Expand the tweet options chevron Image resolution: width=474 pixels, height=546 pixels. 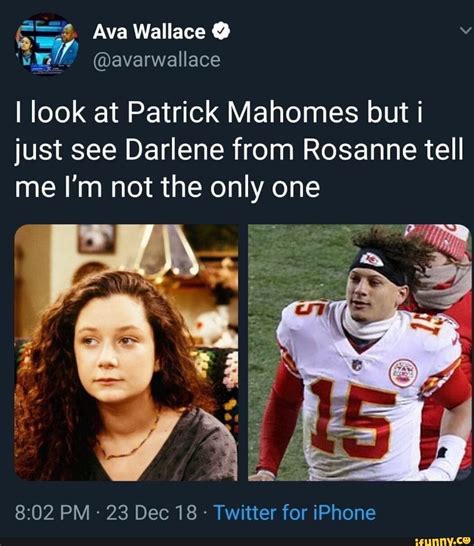click(x=465, y=31)
